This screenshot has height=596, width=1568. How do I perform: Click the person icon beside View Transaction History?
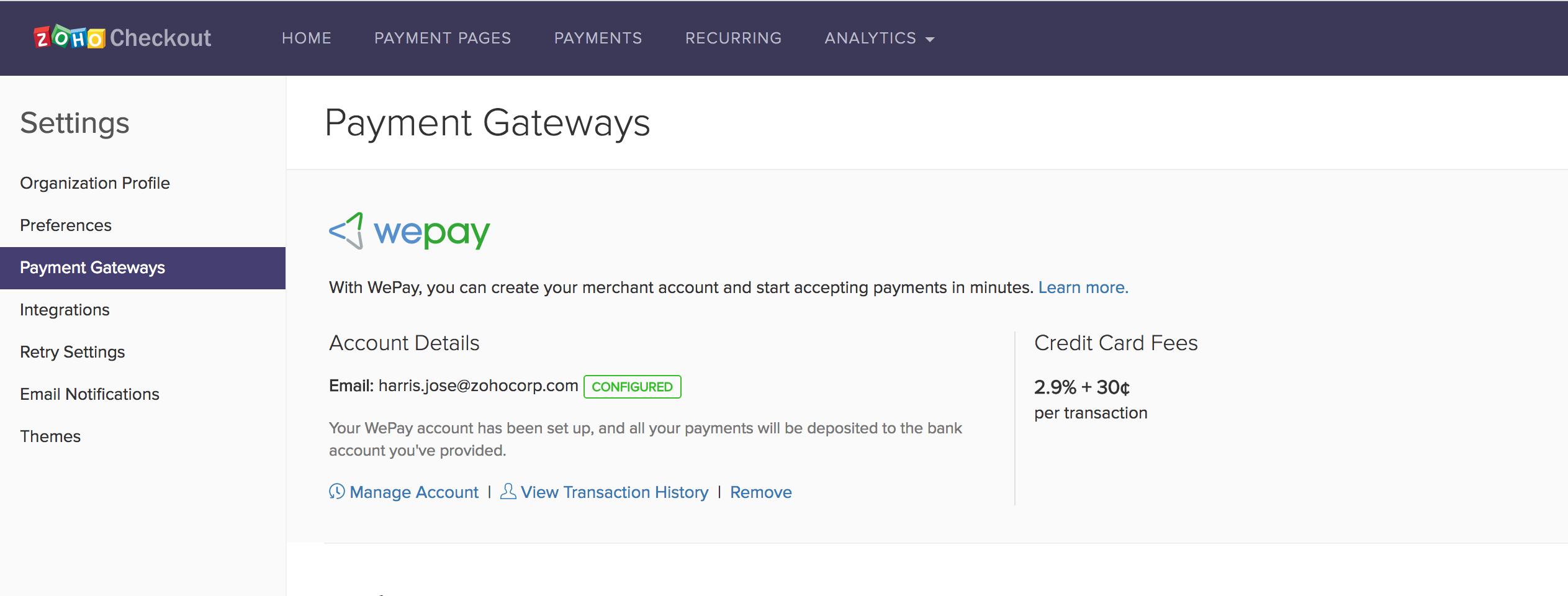pos(508,492)
